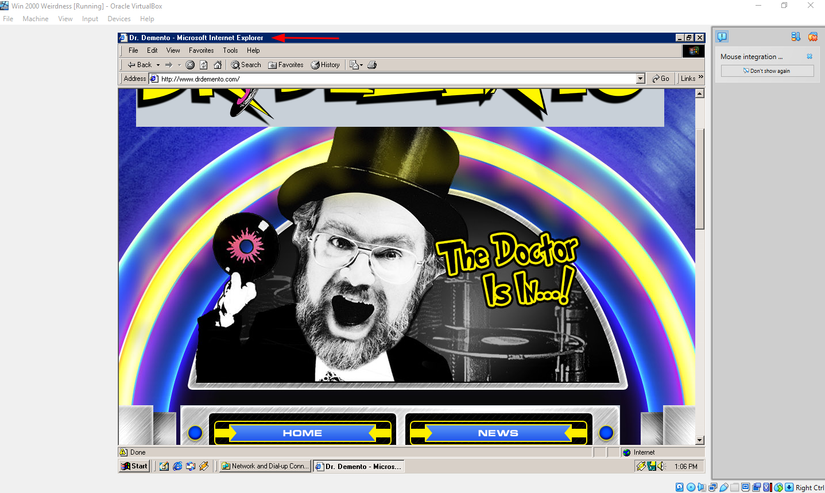Screen dimensions: 825x493
Task: Click the volume speaker tray icon
Action: pos(661,466)
